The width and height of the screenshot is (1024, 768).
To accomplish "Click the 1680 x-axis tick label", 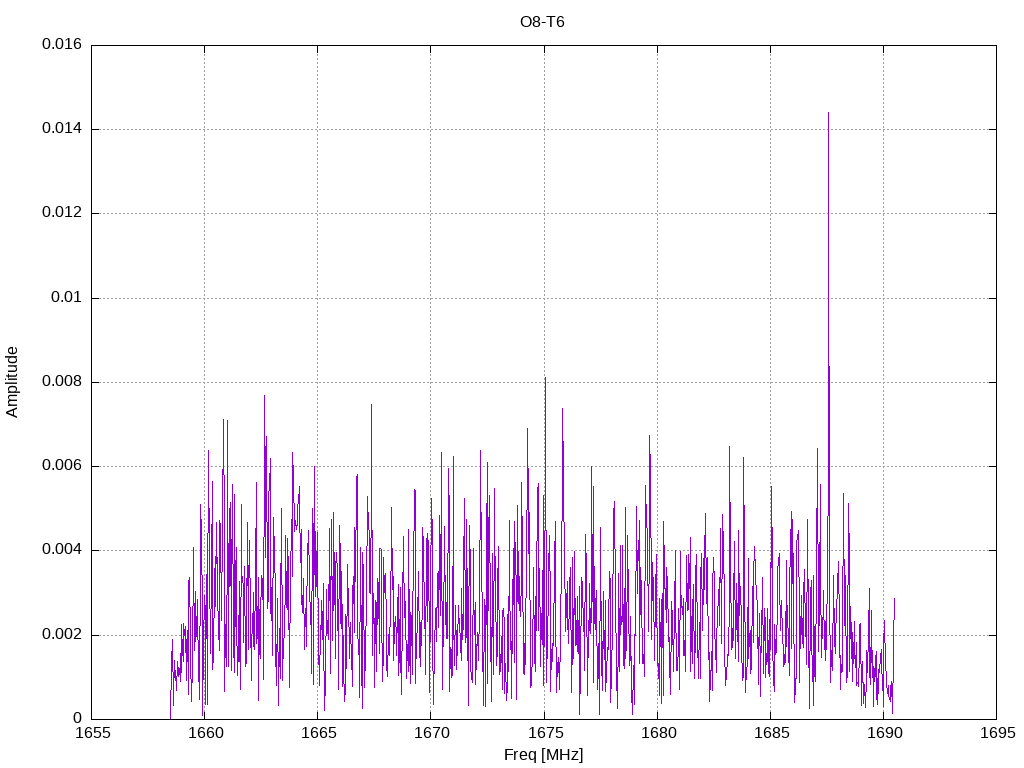I will click(658, 733).
